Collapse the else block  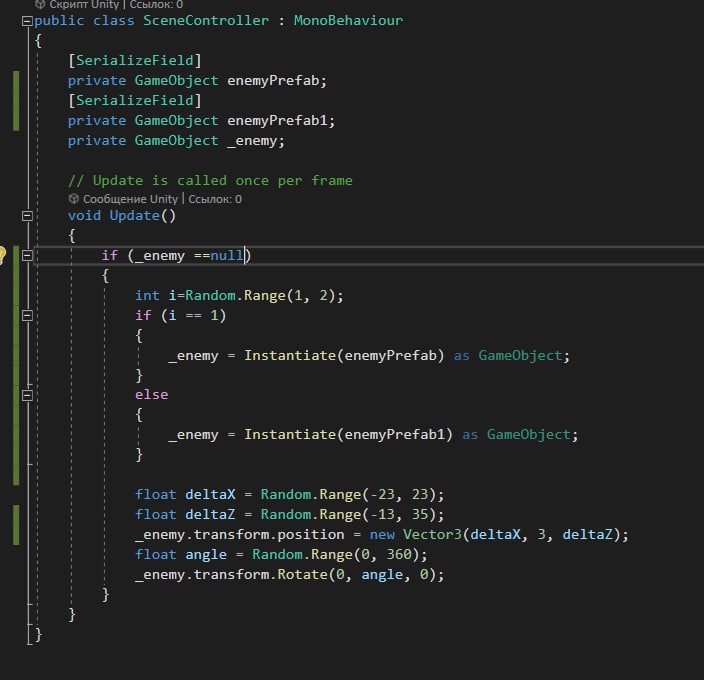coord(27,395)
